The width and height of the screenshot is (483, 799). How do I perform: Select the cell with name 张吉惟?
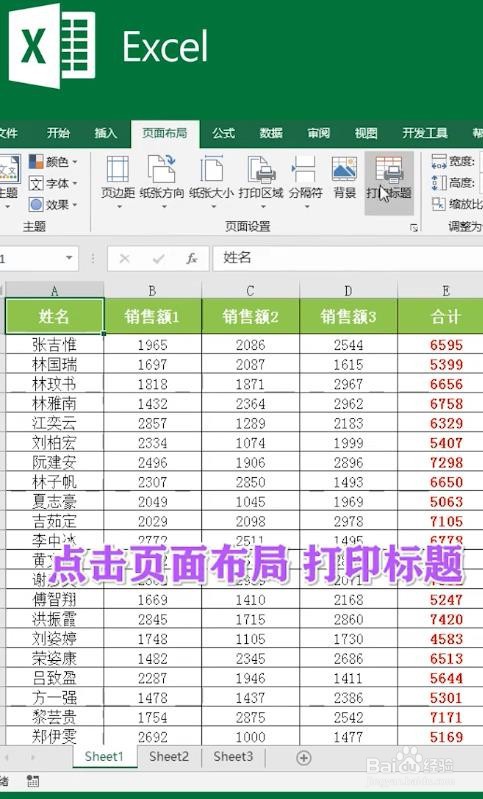pos(55,344)
